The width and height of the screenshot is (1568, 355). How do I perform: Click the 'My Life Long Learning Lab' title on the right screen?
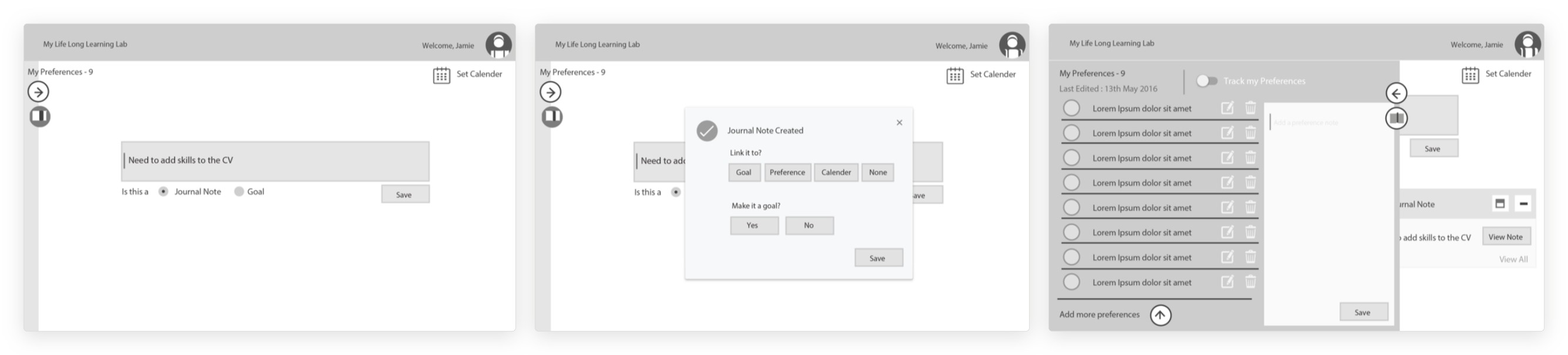pyautogui.click(x=1111, y=43)
